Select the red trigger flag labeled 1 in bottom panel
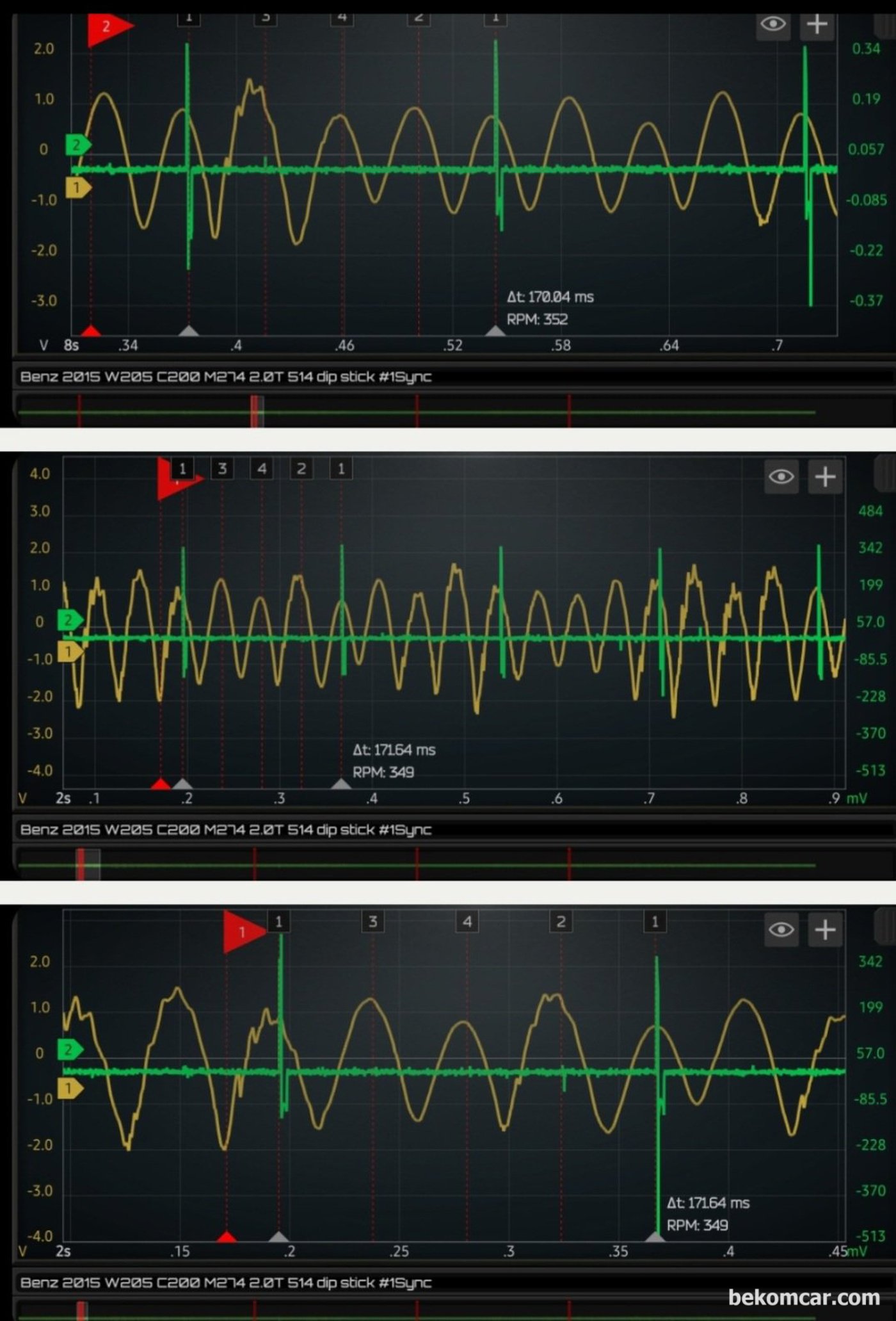The width and height of the screenshot is (896, 1321). click(244, 932)
